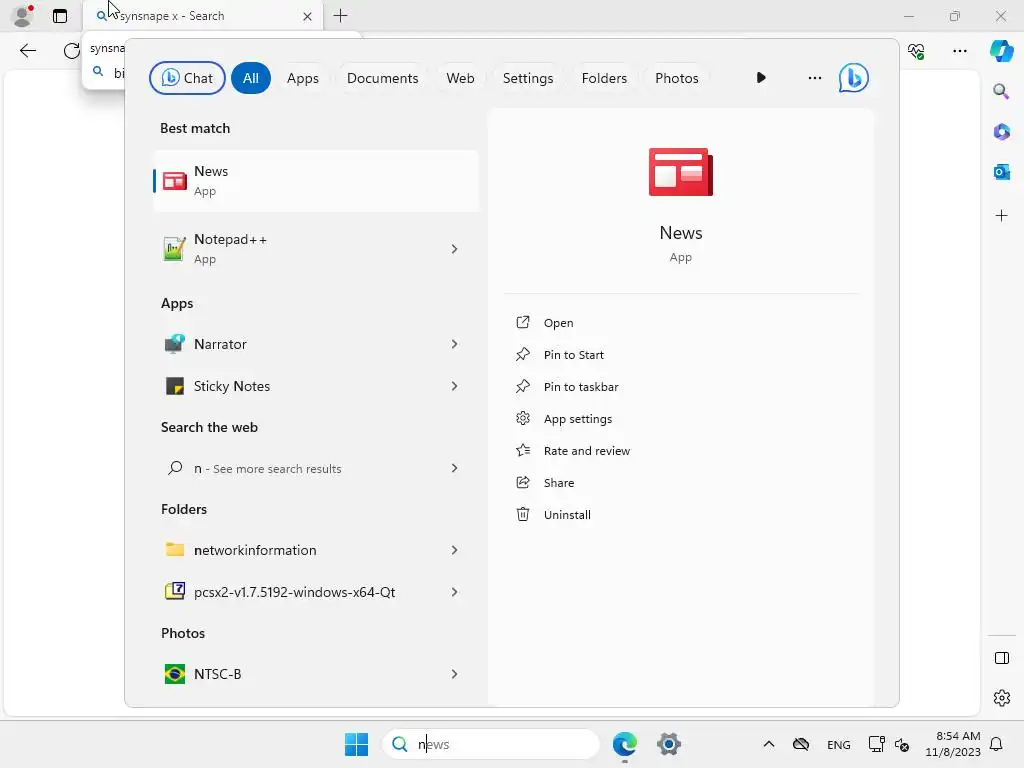Open the Copilot sidebar icon
The image size is (1024, 768).
[x=1001, y=51]
